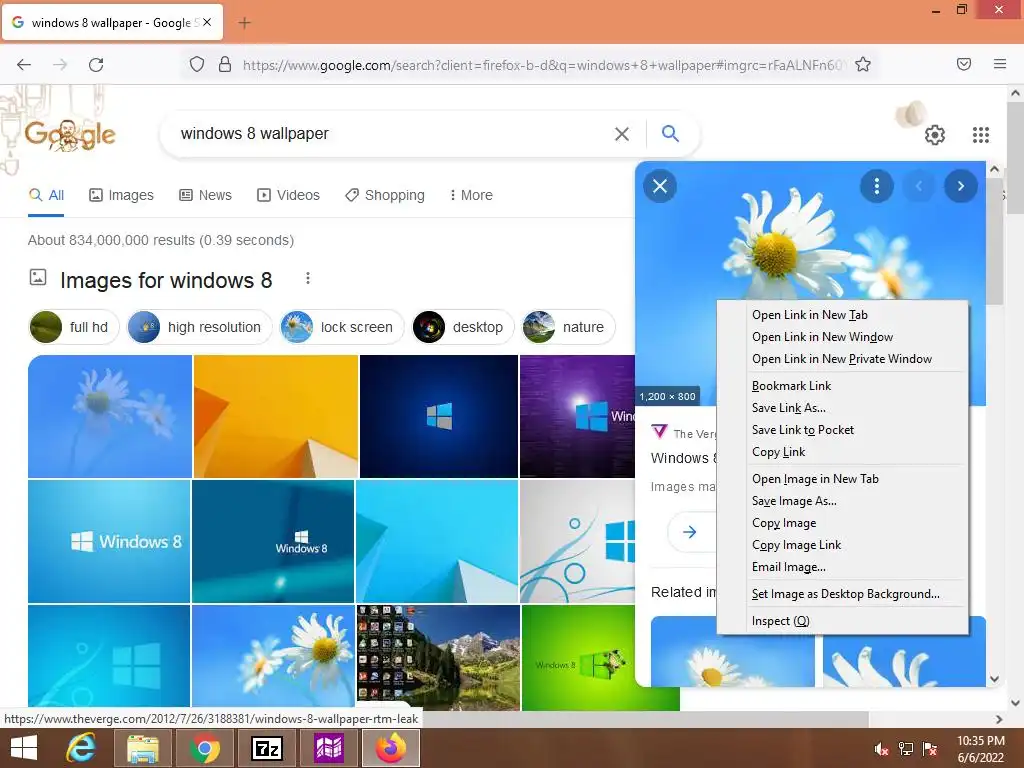This screenshot has height=768, width=1024.
Task: Open the tracking protection shield icon
Action: 197,64
